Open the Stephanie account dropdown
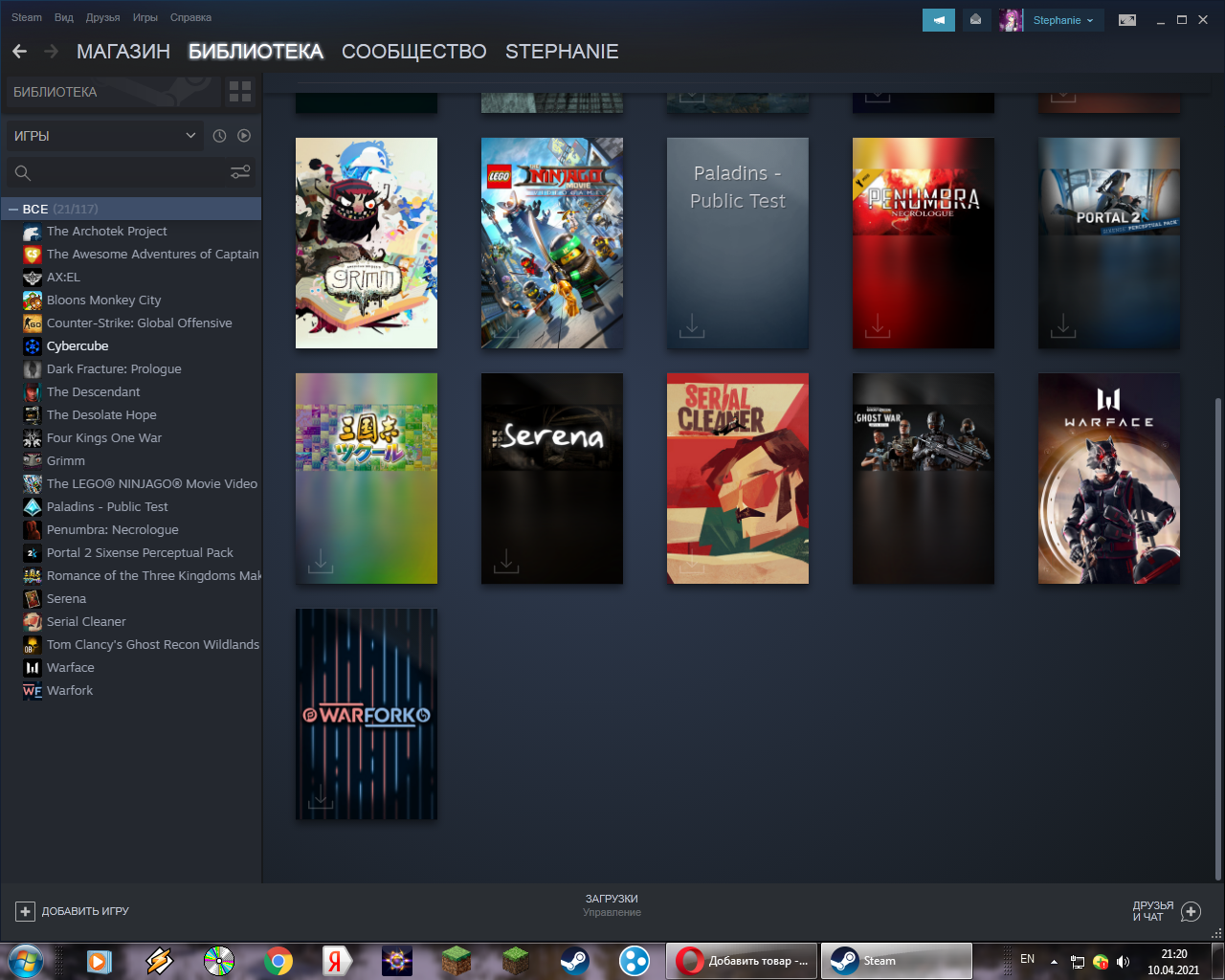1225x980 pixels. point(1062,20)
